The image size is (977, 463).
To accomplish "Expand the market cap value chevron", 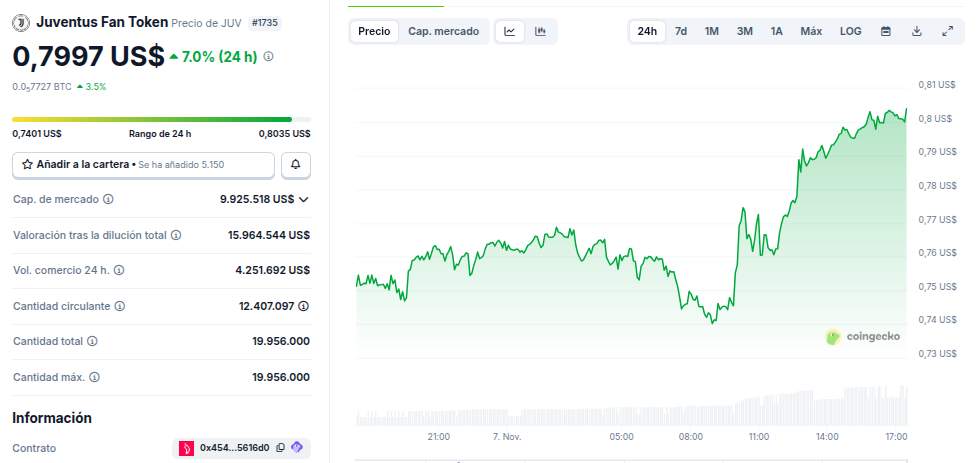I will pos(304,200).
